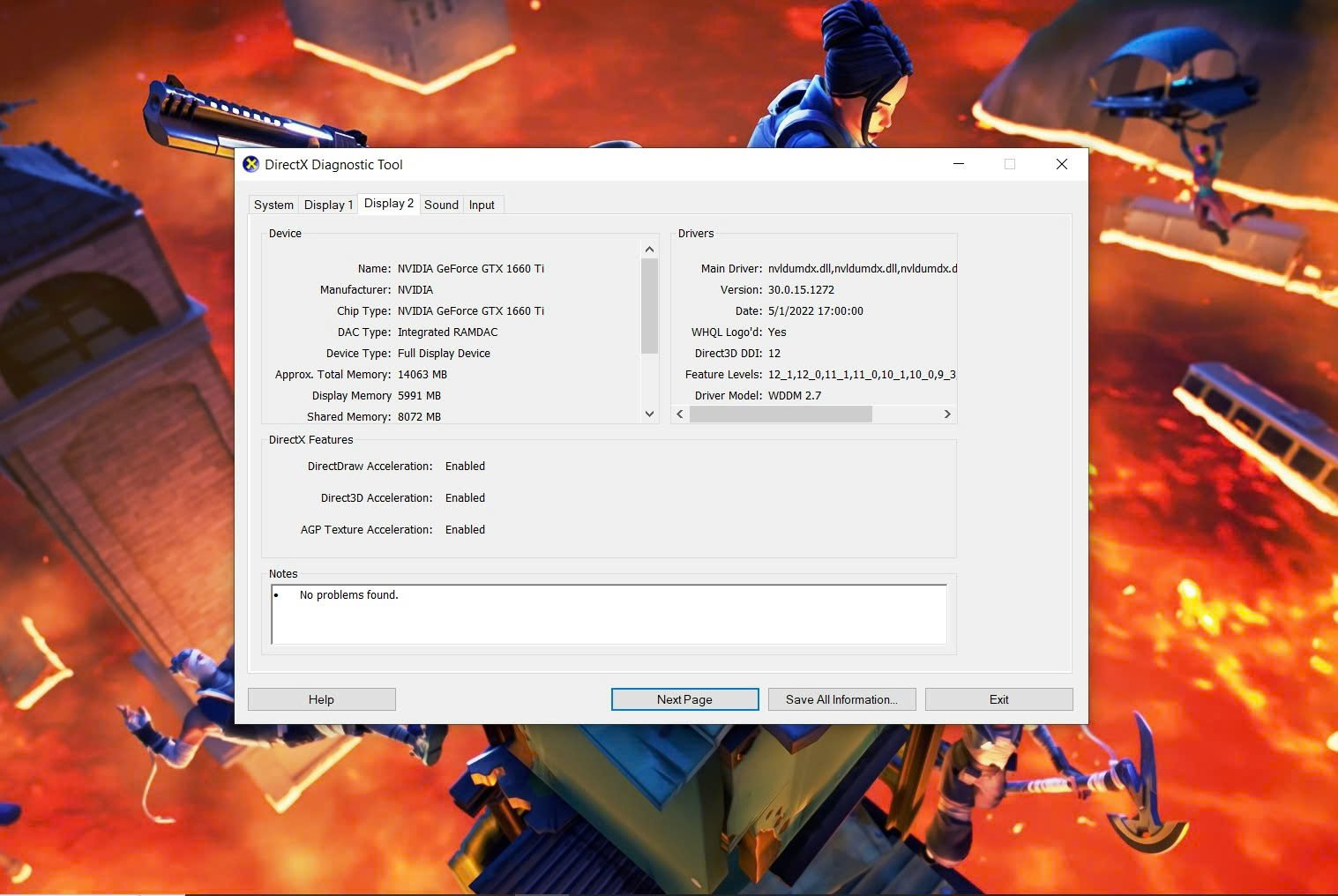Click the Main Driver file name value

pos(862,268)
